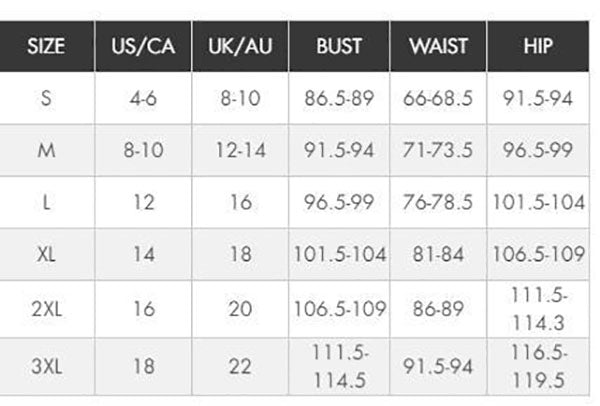The width and height of the screenshot is (600, 406).
Task: Click the L size label
Action: (x=46, y=202)
